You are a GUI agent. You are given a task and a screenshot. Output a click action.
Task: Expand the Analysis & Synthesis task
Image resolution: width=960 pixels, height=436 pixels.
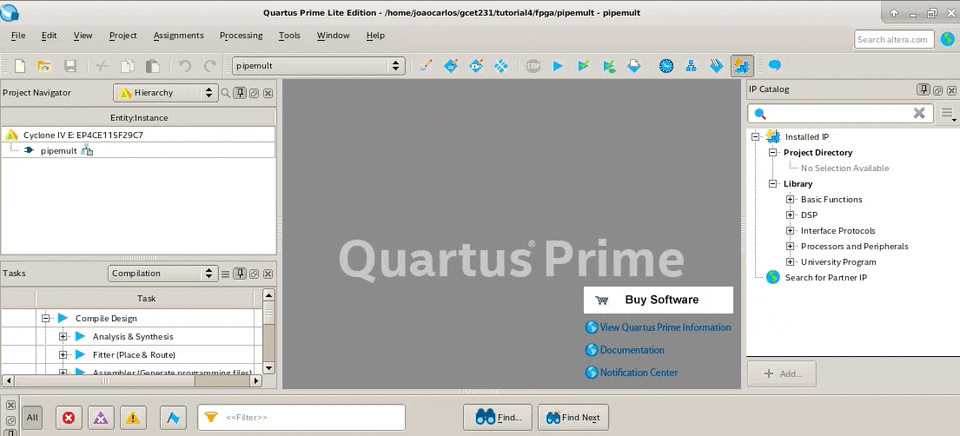(x=62, y=337)
